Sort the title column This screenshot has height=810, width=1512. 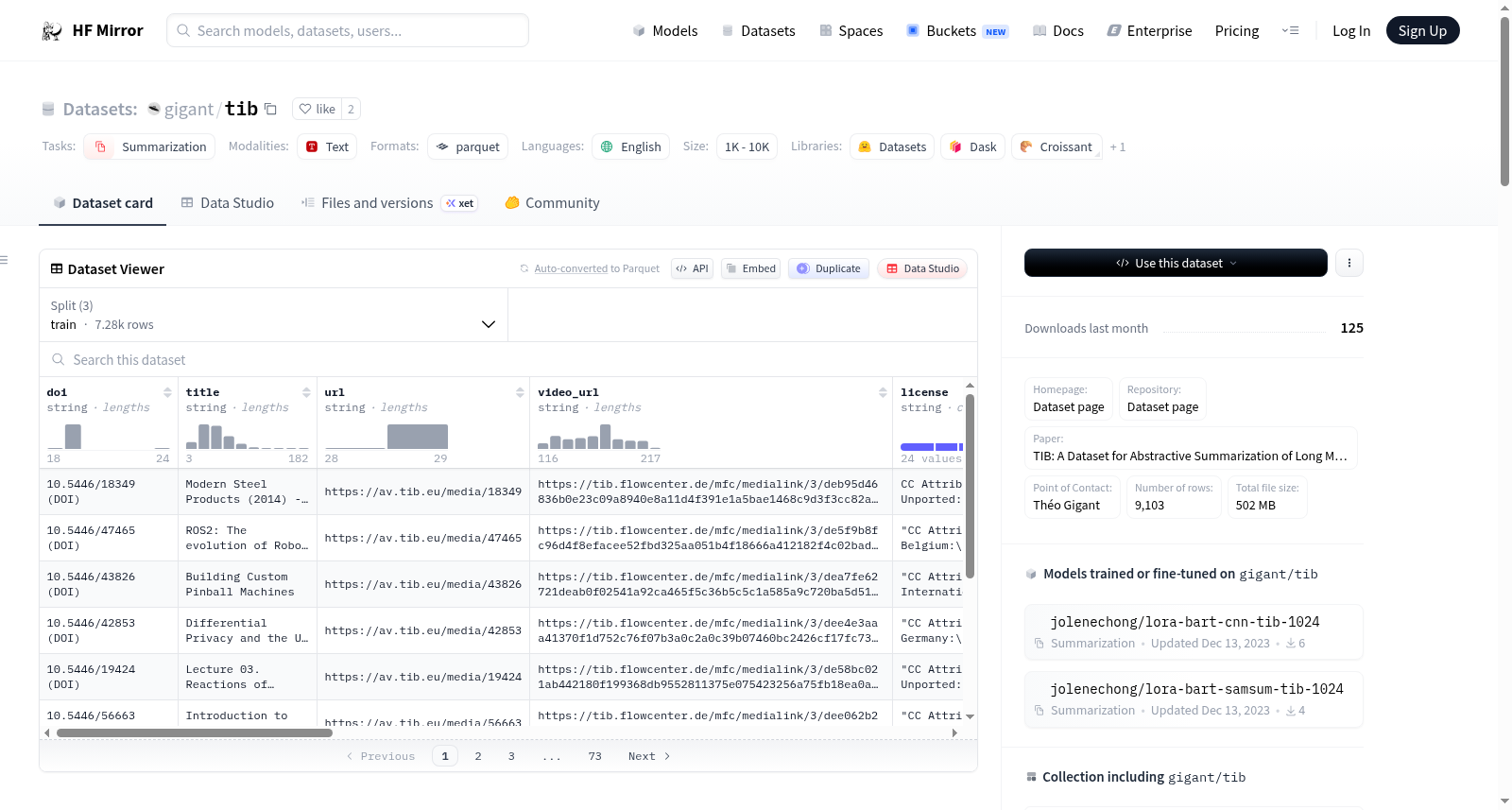click(306, 392)
